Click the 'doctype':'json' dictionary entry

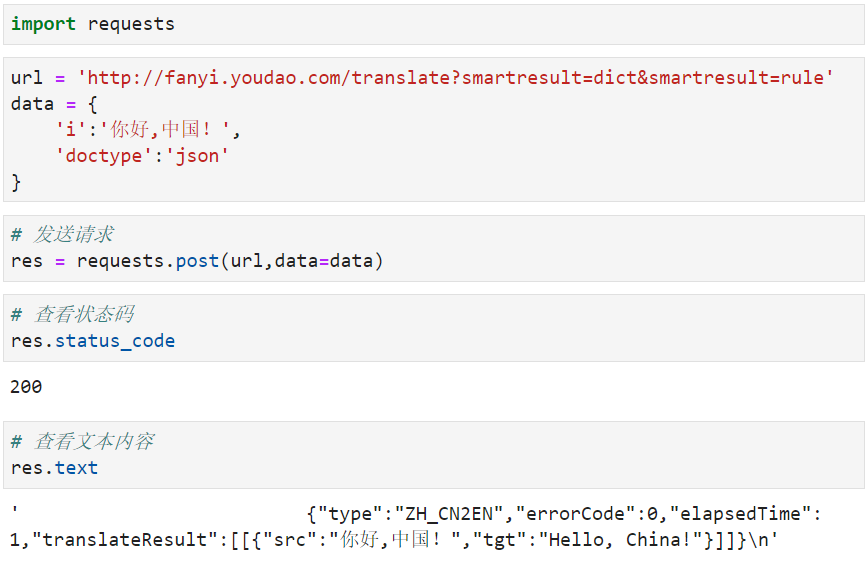tap(142, 155)
